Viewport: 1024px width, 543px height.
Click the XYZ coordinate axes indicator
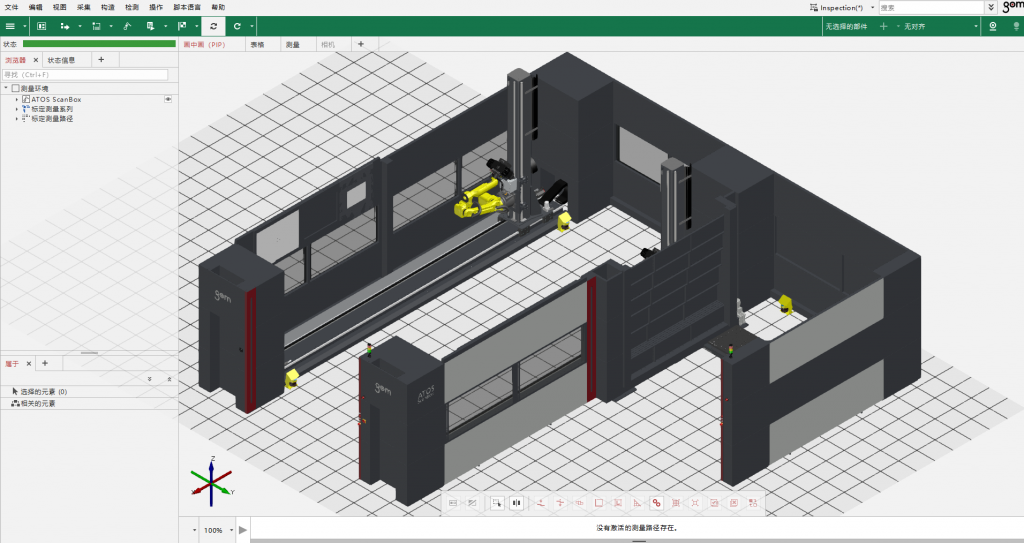pyautogui.click(x=212, y=483)
